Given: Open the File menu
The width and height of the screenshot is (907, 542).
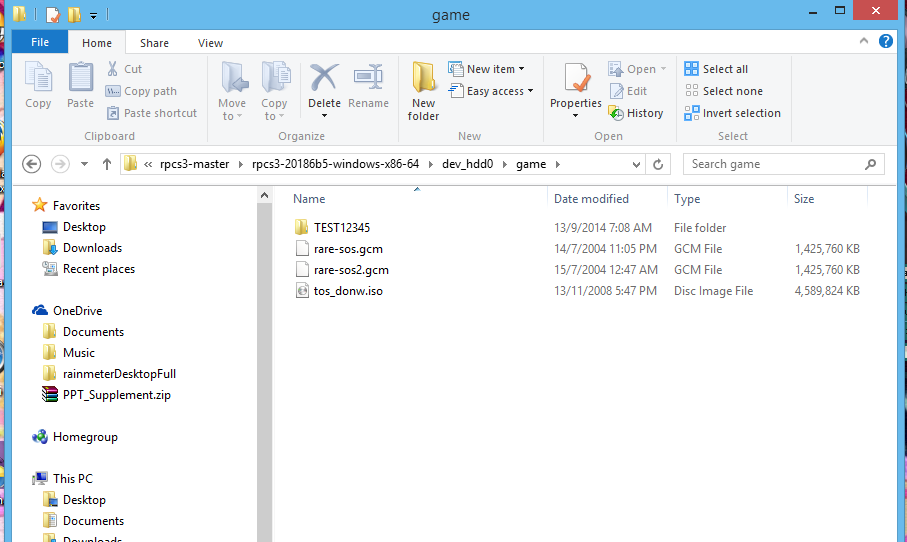Looking at the screenshot, I should point(40,43).
